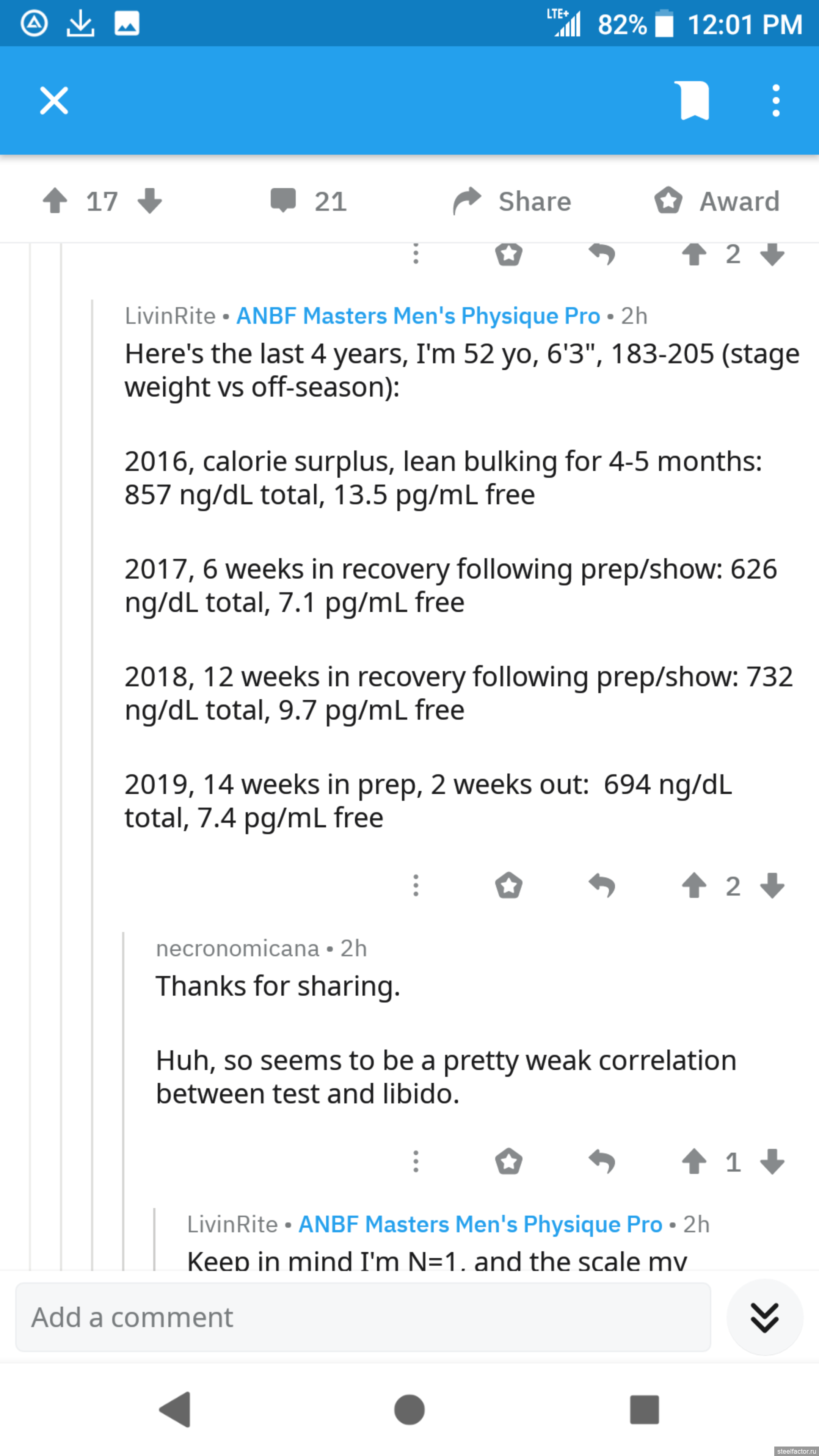
Task: Jump to next comment with double-chevron button
Action: [x=764, y=1317]
